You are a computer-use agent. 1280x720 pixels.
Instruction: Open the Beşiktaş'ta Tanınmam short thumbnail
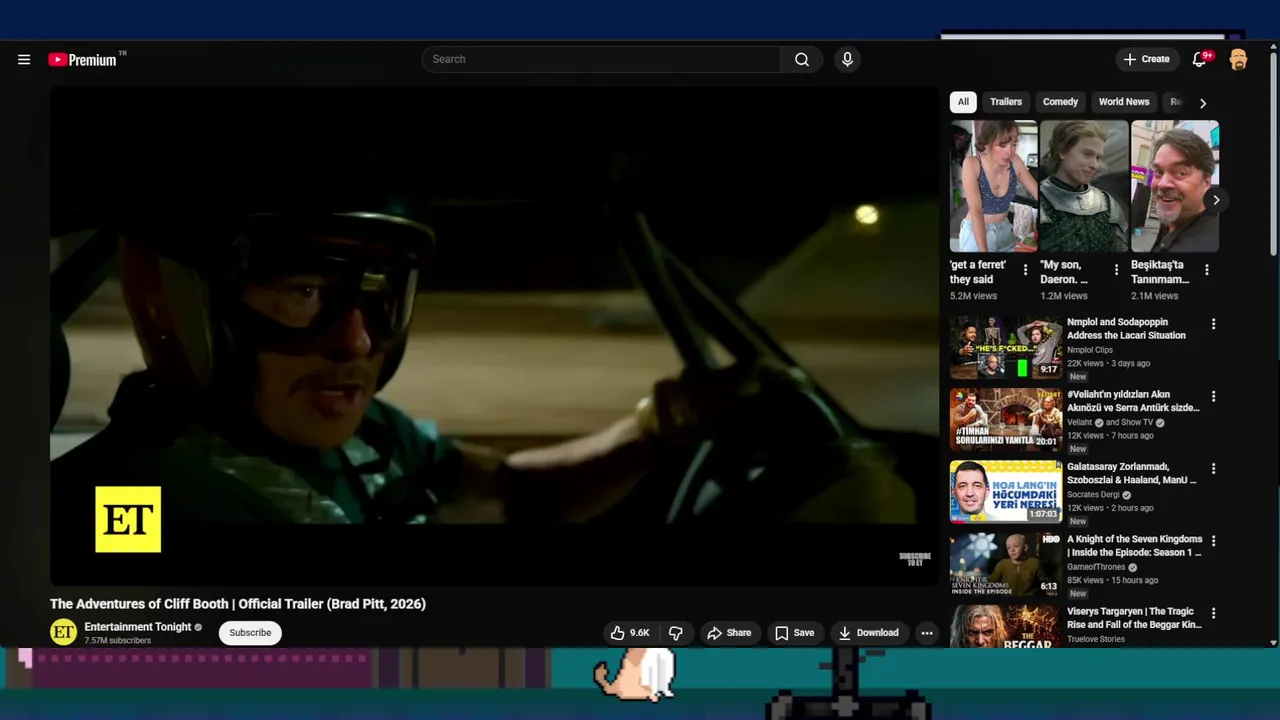pyautogui.click(x=1175, y=186)
